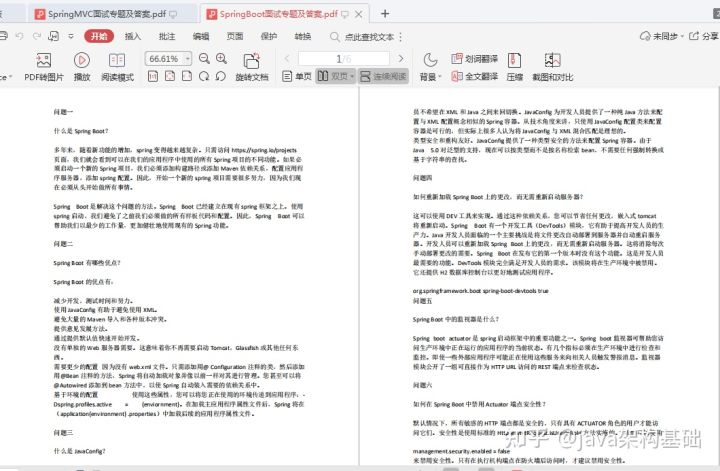
Task: Go to the previous page arrow
Action: click(287, 58)
